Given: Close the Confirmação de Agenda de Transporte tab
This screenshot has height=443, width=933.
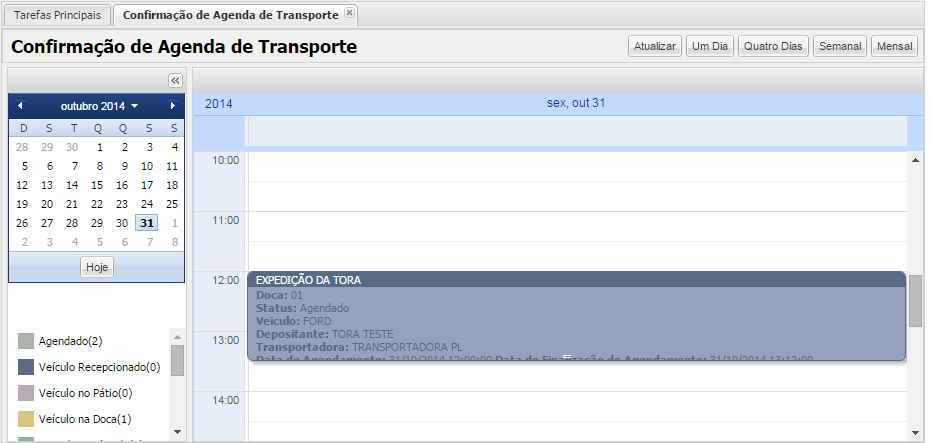Looking at the screenshot, I should [349, 13].
